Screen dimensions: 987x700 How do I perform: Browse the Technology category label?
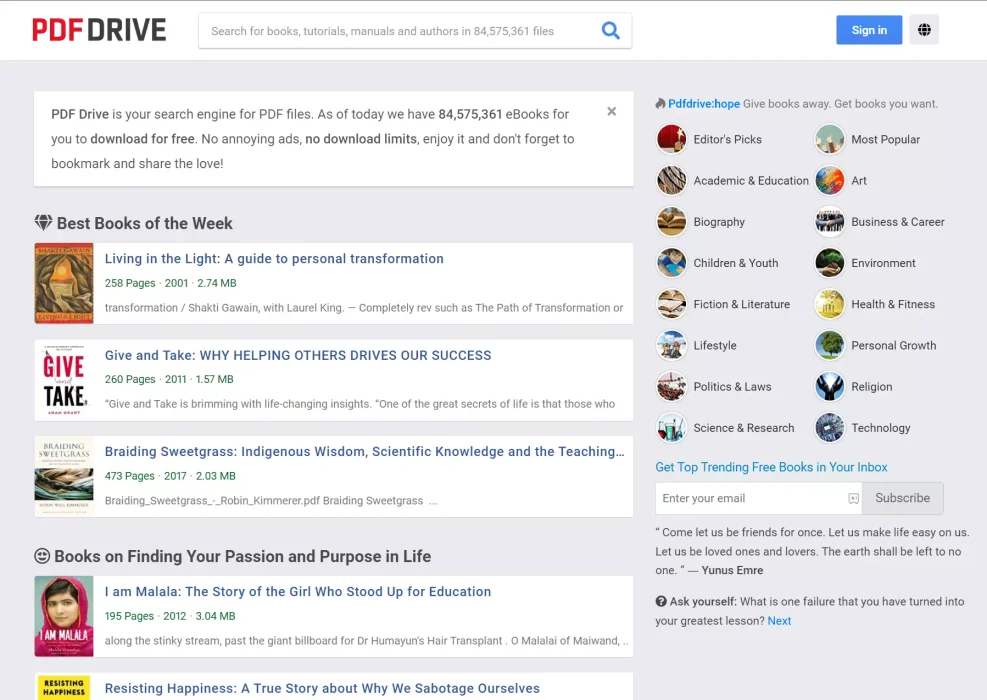pos(881,428)
